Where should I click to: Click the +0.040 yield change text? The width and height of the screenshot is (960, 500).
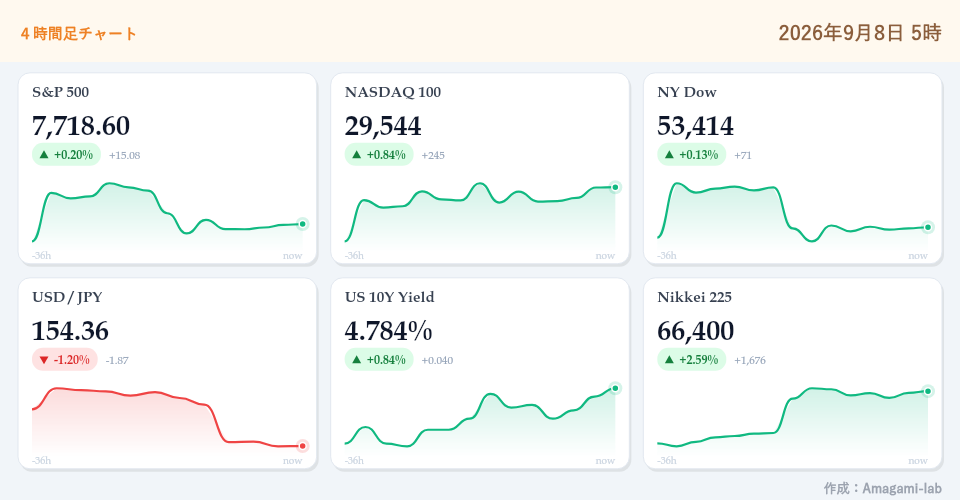[437, 360]
